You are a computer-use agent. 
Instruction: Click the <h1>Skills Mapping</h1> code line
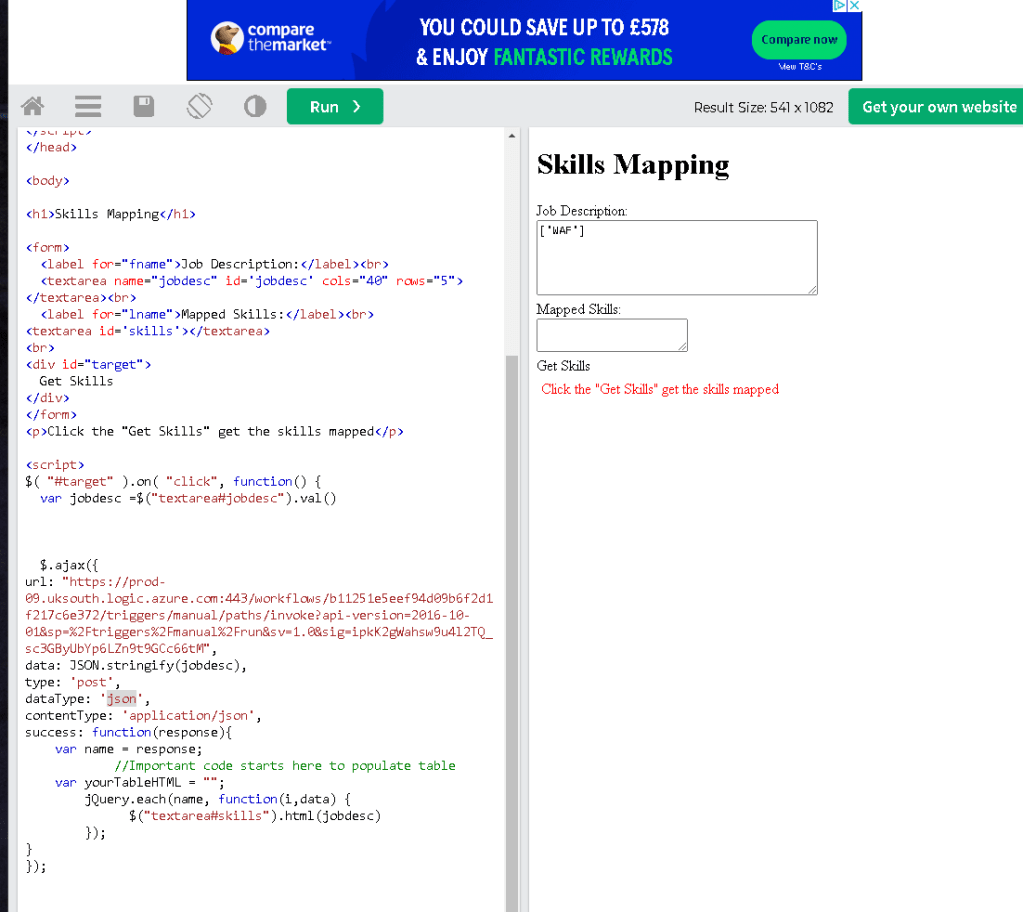click(110, 214)
